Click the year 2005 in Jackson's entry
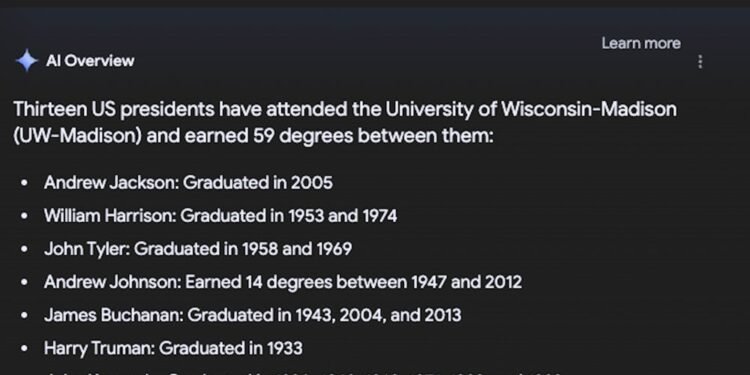The image size is (750, 375). pos(311,182)
